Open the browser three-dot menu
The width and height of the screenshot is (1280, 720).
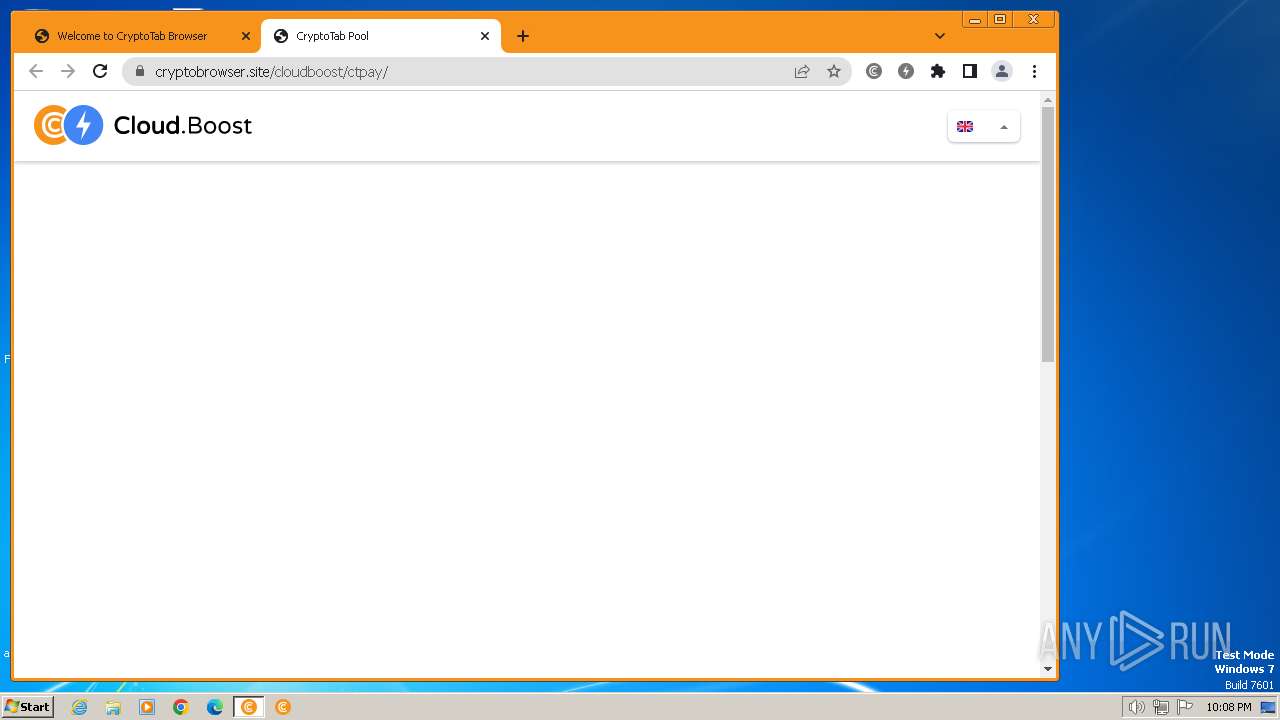[1034, 71]
